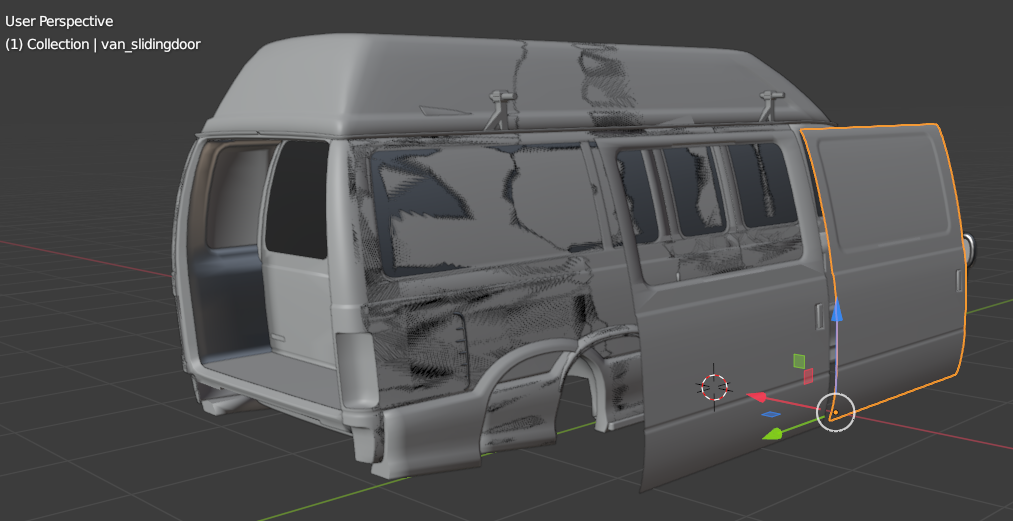1013x521 pixels.
Task: Click the blue square plane gizmo handle
Action: coord(771,414)
